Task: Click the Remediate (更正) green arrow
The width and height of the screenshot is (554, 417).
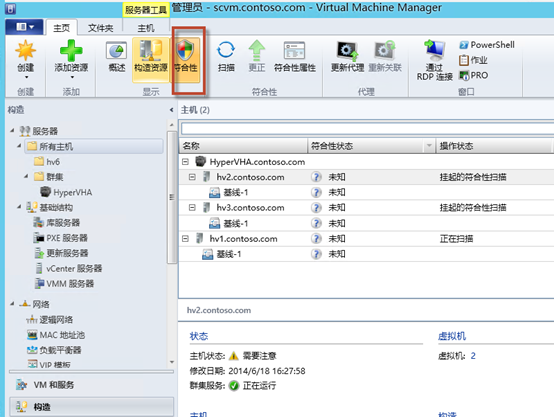Action: point(257,57)
